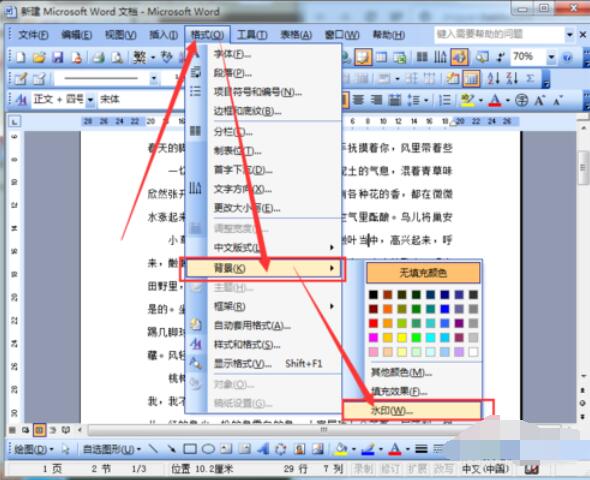Toggle normal view button at bottom left
Screen dimensions: 590x480
pyautogui.click(x=12, y=430)
